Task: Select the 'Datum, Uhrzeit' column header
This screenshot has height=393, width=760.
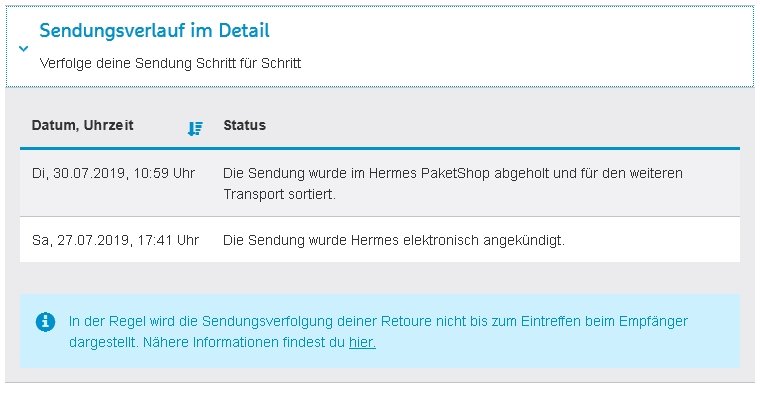Action: [82, 125]
